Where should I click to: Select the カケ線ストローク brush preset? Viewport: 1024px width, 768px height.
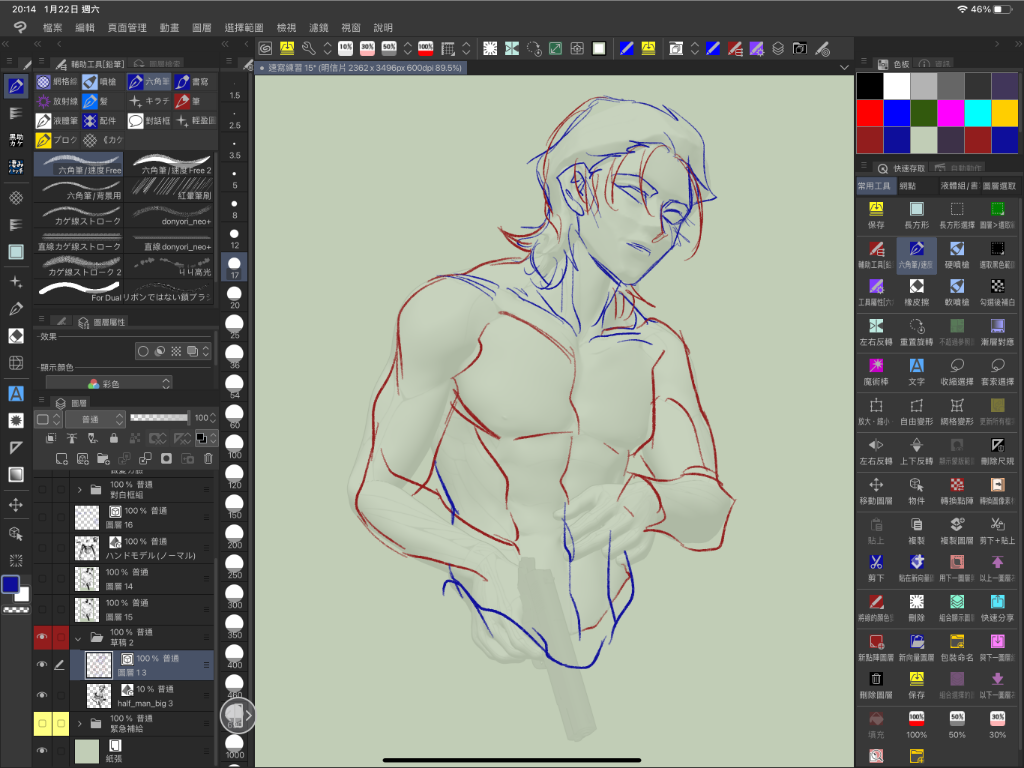pos(79,215)
